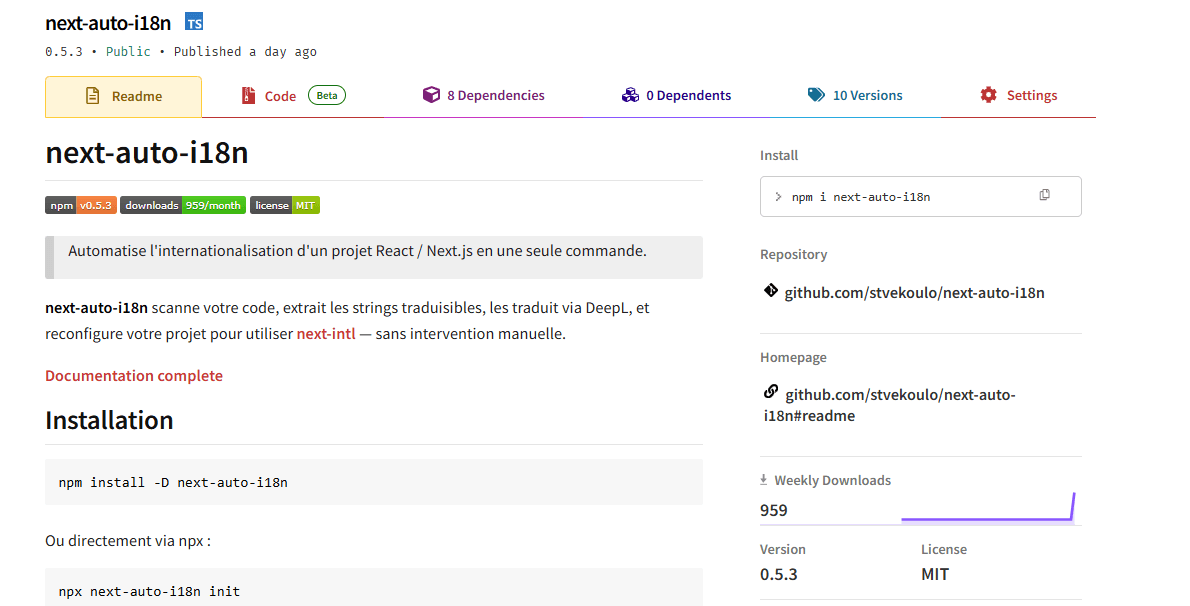Click the homepage link chain icon
Viewport: 1190px width, 606px height.
coord(770,392)
